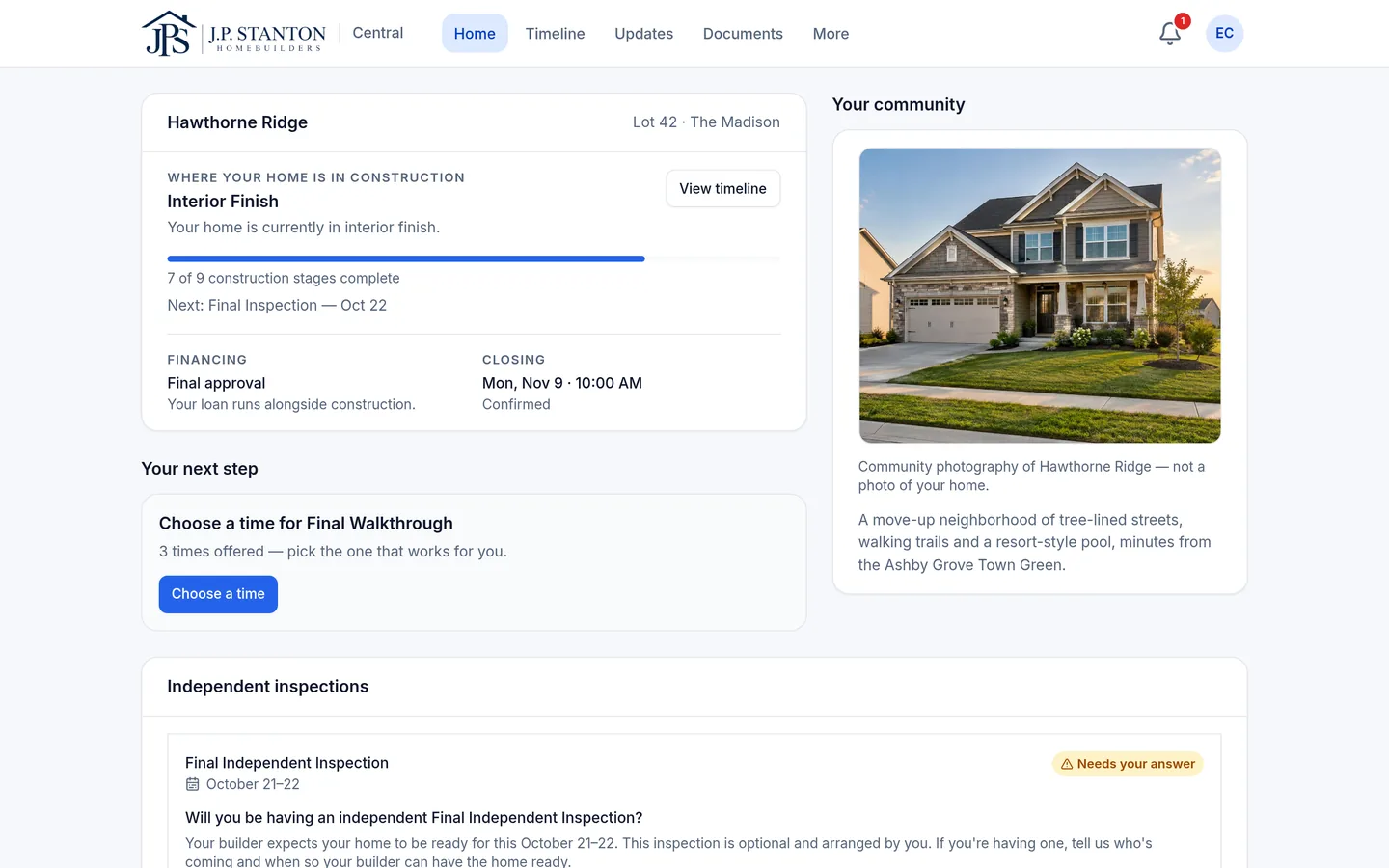Open the notifications bell
This screenshot has height=868, width=1389.
point(1170,34)
